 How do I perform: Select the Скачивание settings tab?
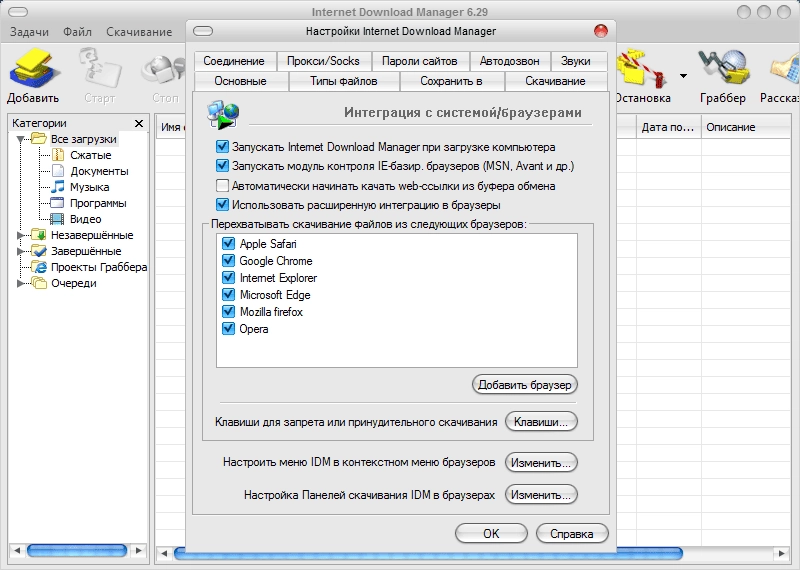coord(556,81)
